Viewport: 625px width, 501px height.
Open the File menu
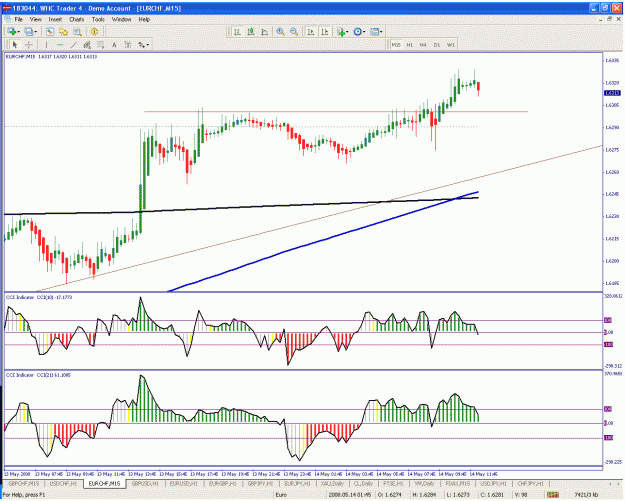[18, 19]
